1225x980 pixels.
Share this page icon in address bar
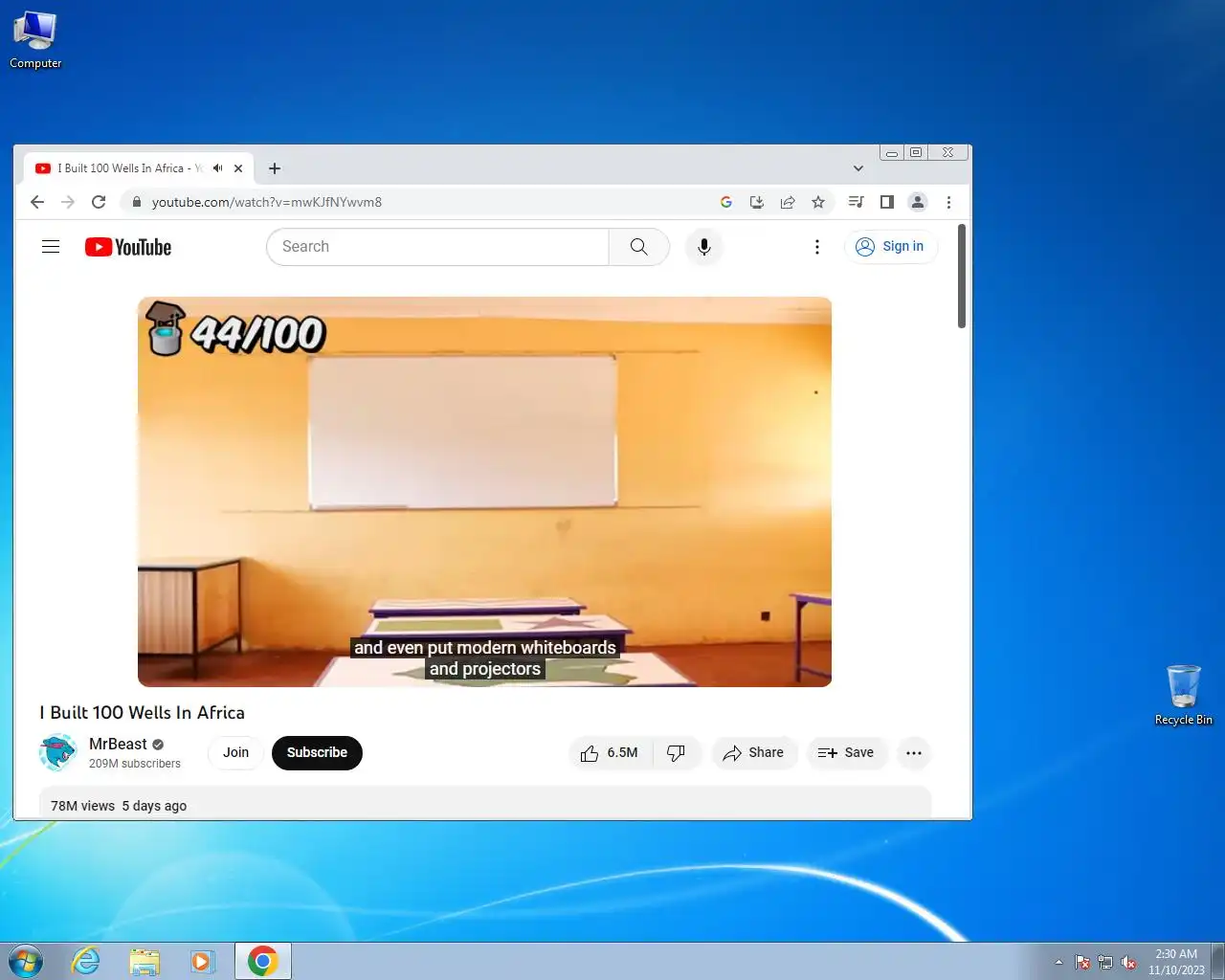coord(788,202)
